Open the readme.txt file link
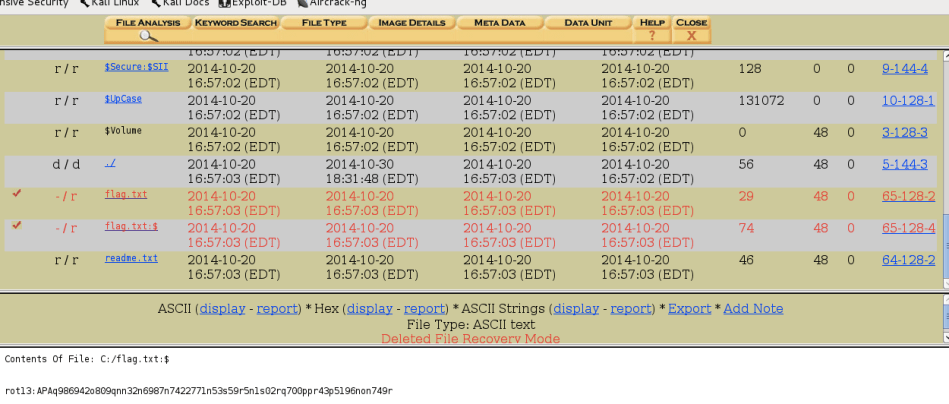 [131, 258]
